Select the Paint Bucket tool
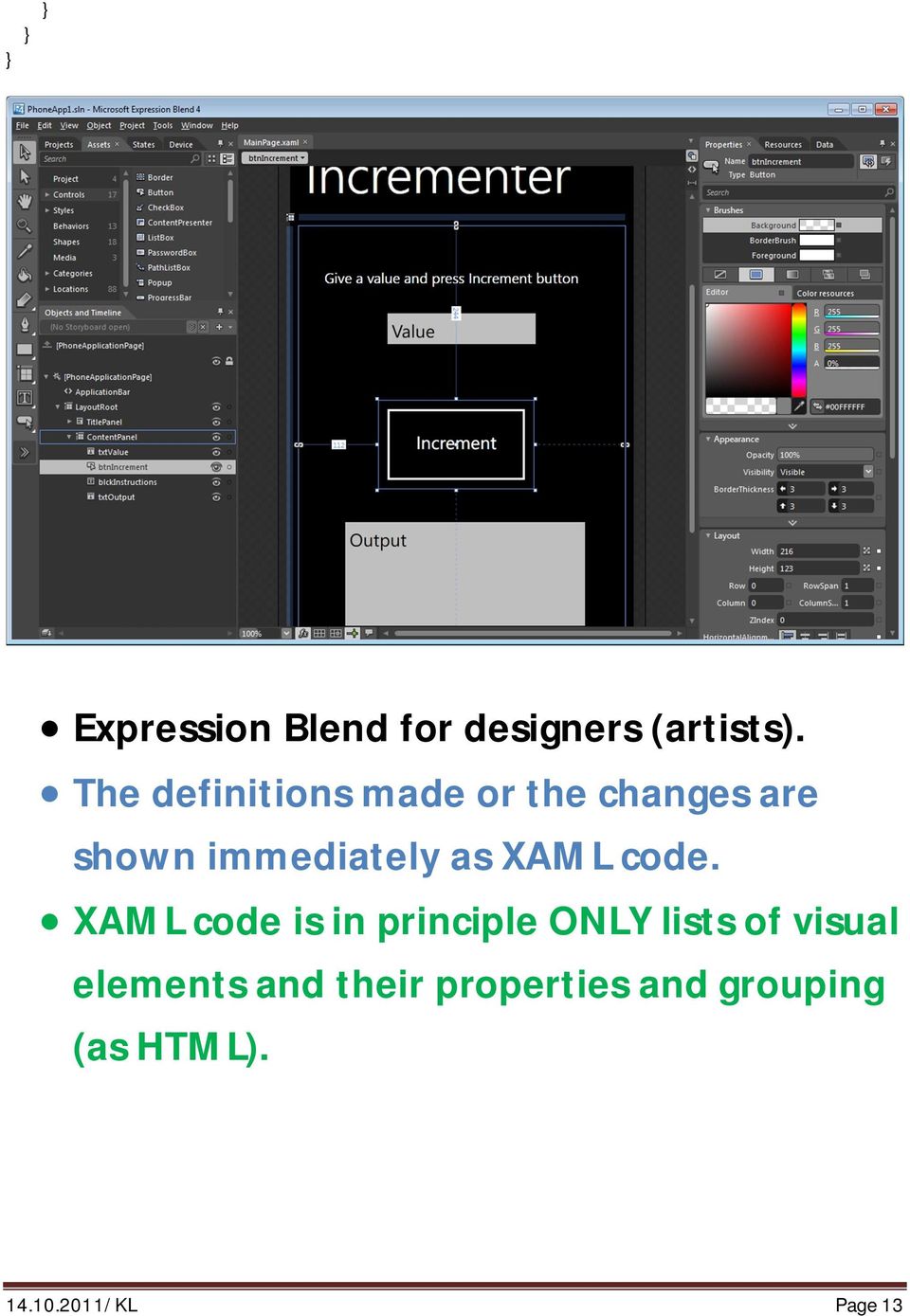This screenshot has width=910, height=1316. (x=25, y=275)
